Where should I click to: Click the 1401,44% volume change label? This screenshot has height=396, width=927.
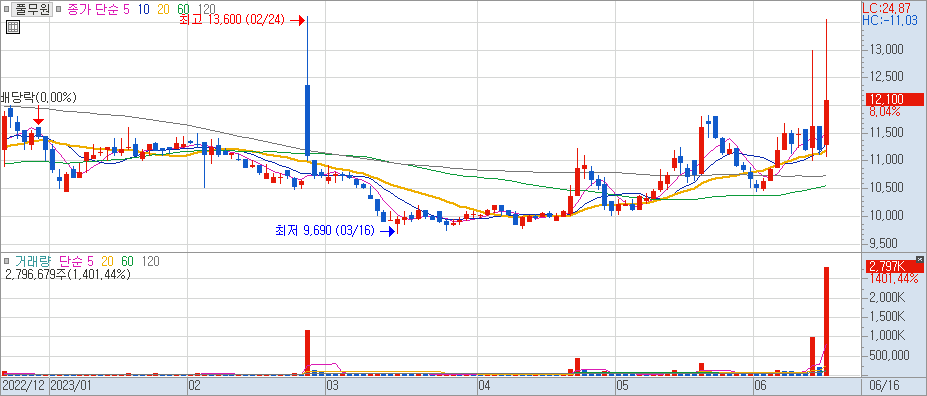pos(893,278)
